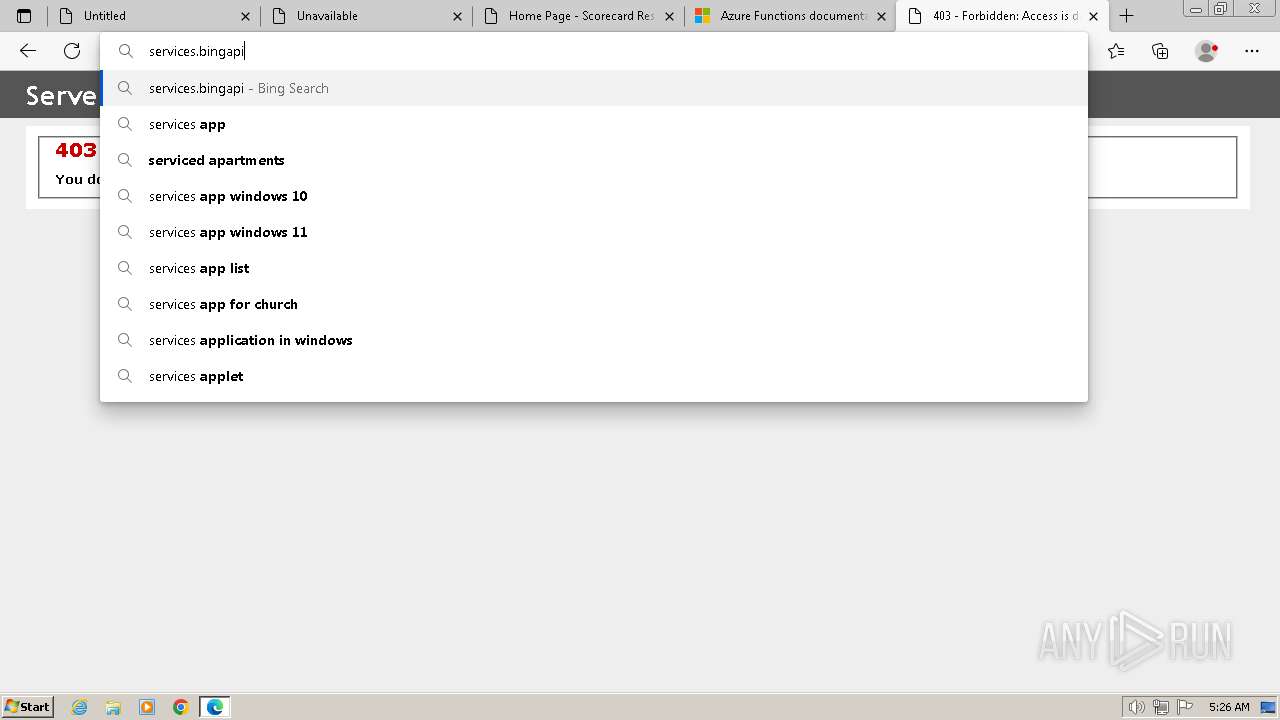Open Action Center flag icon
1280x720 pixels.
pyautogui.click(x=1185, y=707)
